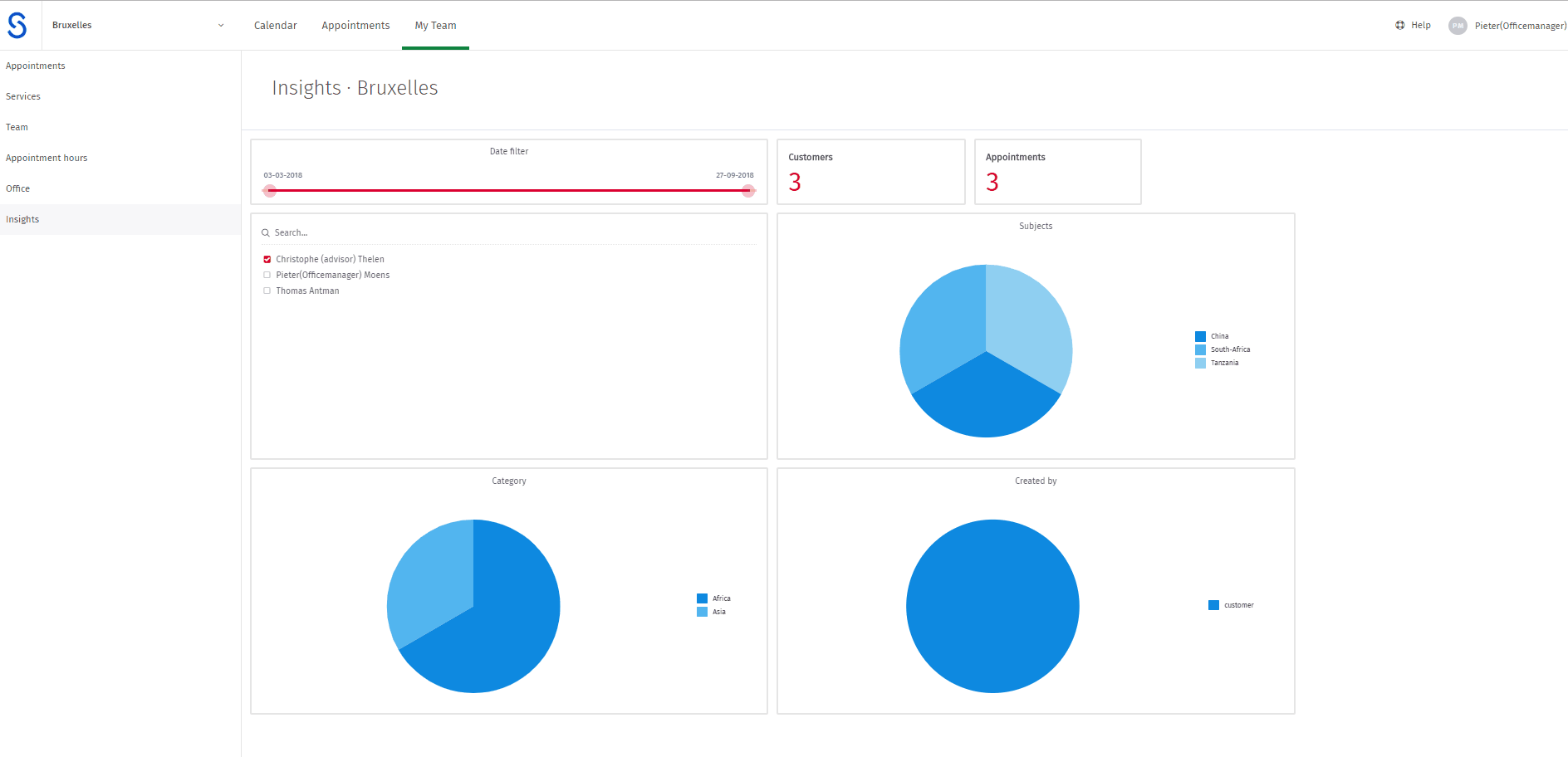This screenshot has height=757, width=1568.
Task: Enable the Thomas Antman checkbox
Action: 267,291
